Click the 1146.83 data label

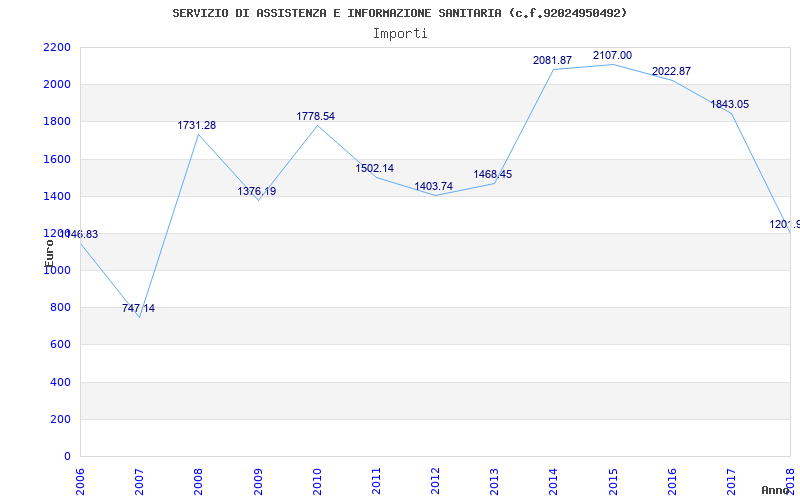(79, 234)
